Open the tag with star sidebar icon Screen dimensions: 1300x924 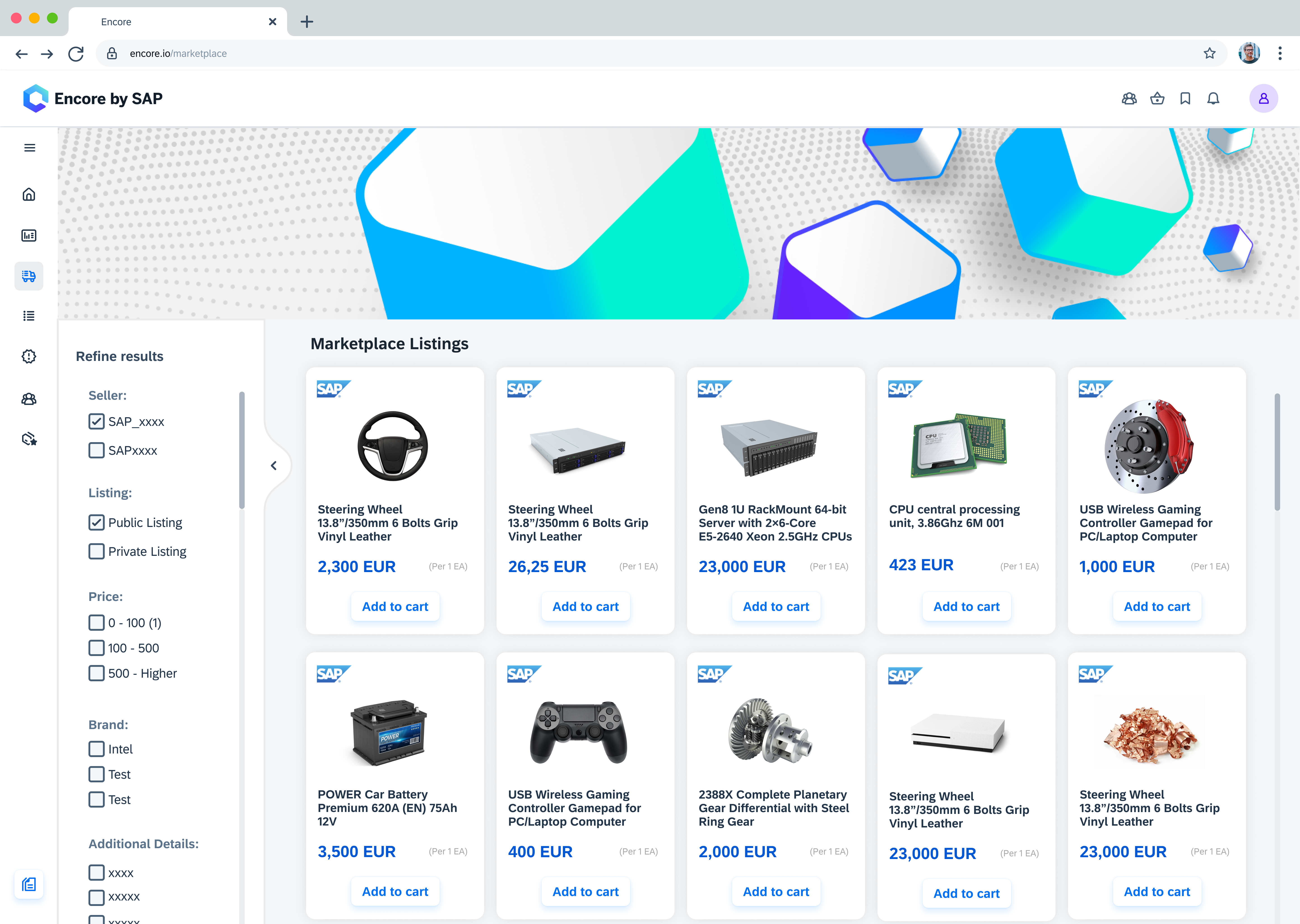pyautogui.click(x=29, y=439)
